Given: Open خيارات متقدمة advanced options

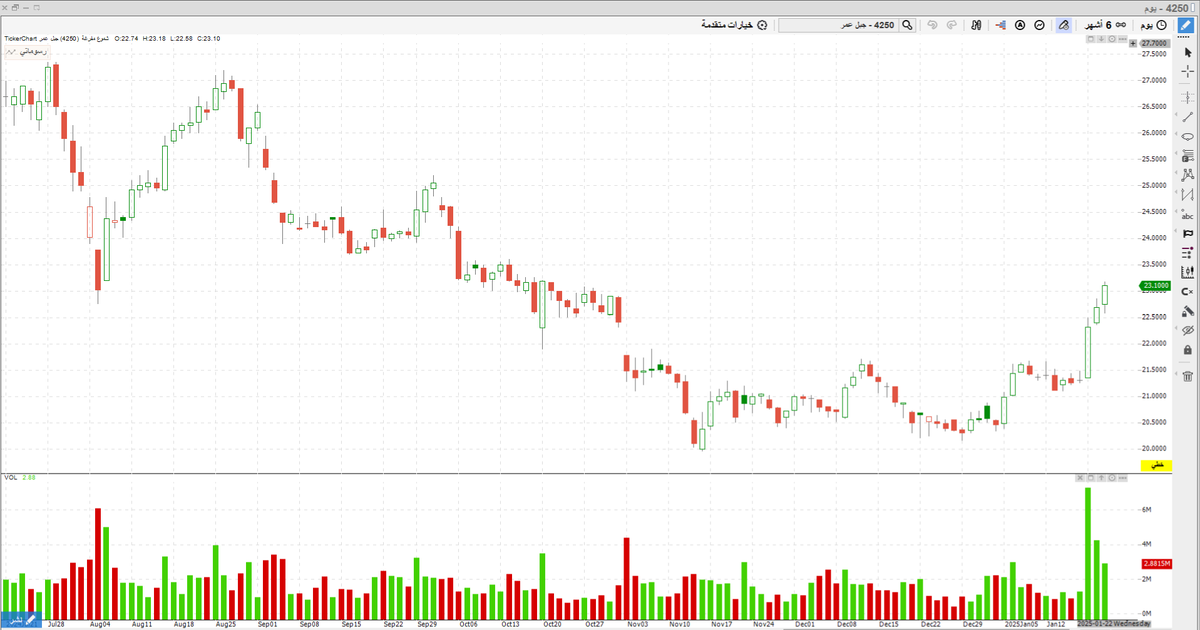Looking at the screenshot, I should (734, 25).
